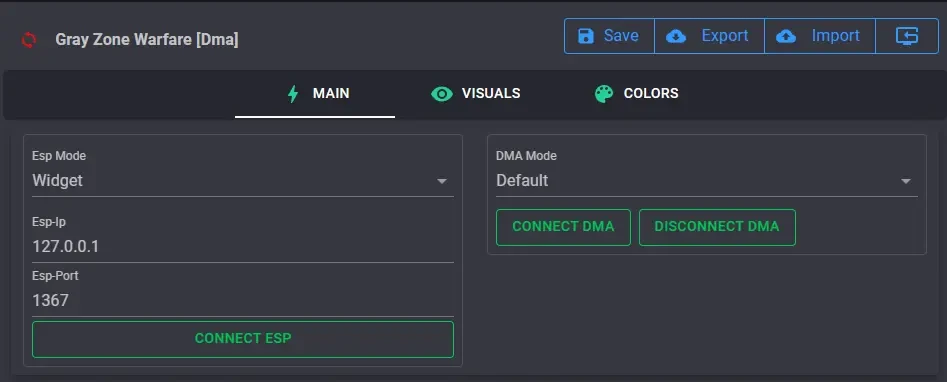Click the DISCONNECT DMA button
Image resolution: width=947 pixels, height=382 pixels.
tap(717, 227)
